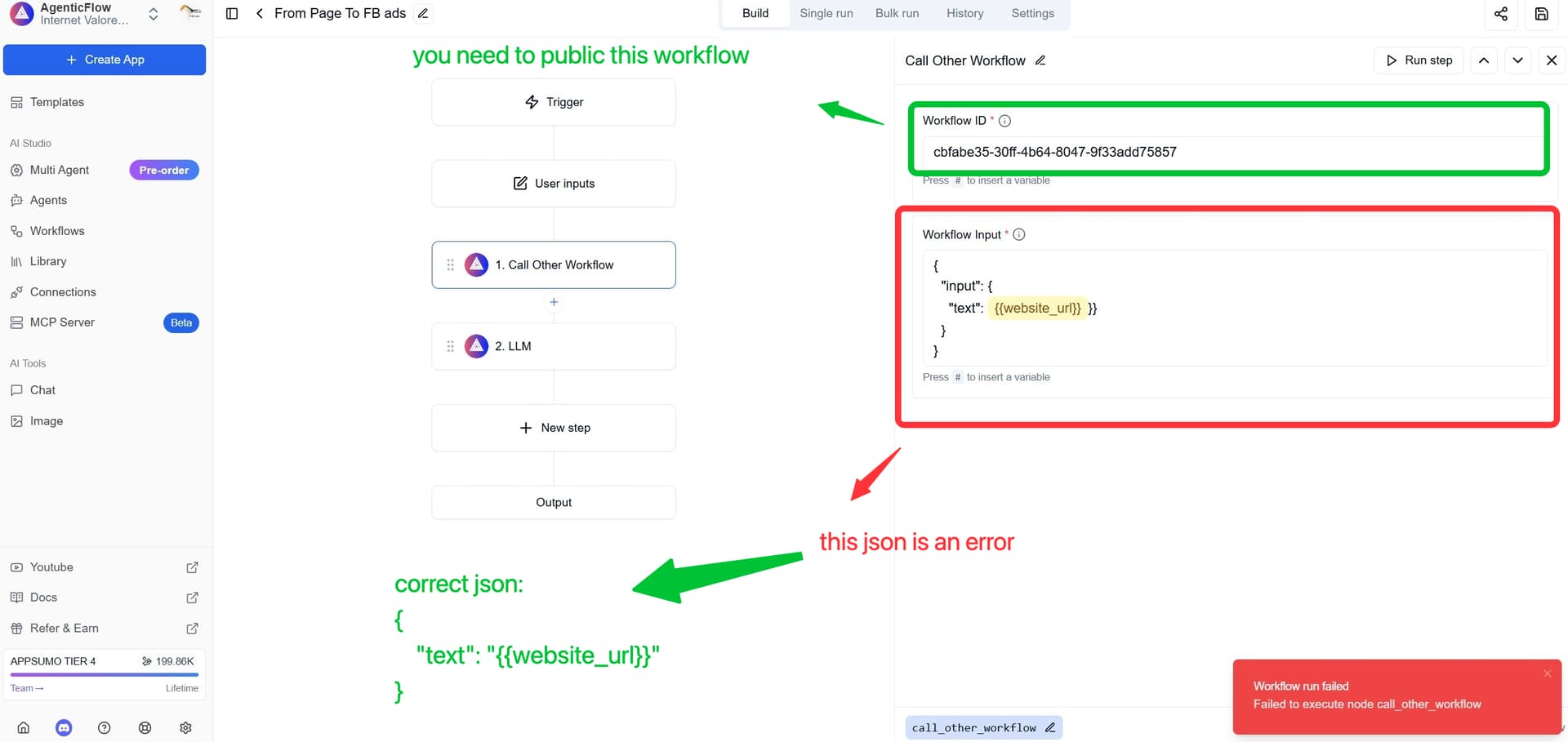Dismiss the Workflow run failed toast
Screen dimensions: 1568x742
click(x=1547, y=673)
